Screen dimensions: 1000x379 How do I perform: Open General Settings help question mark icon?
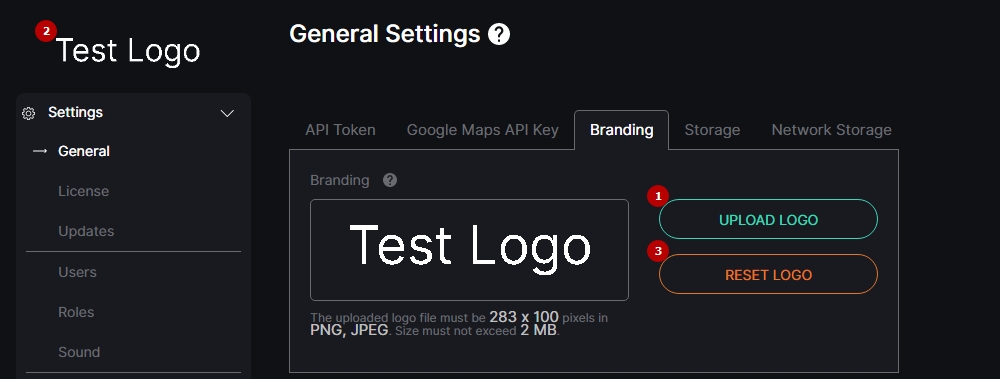tap(499, 34)
